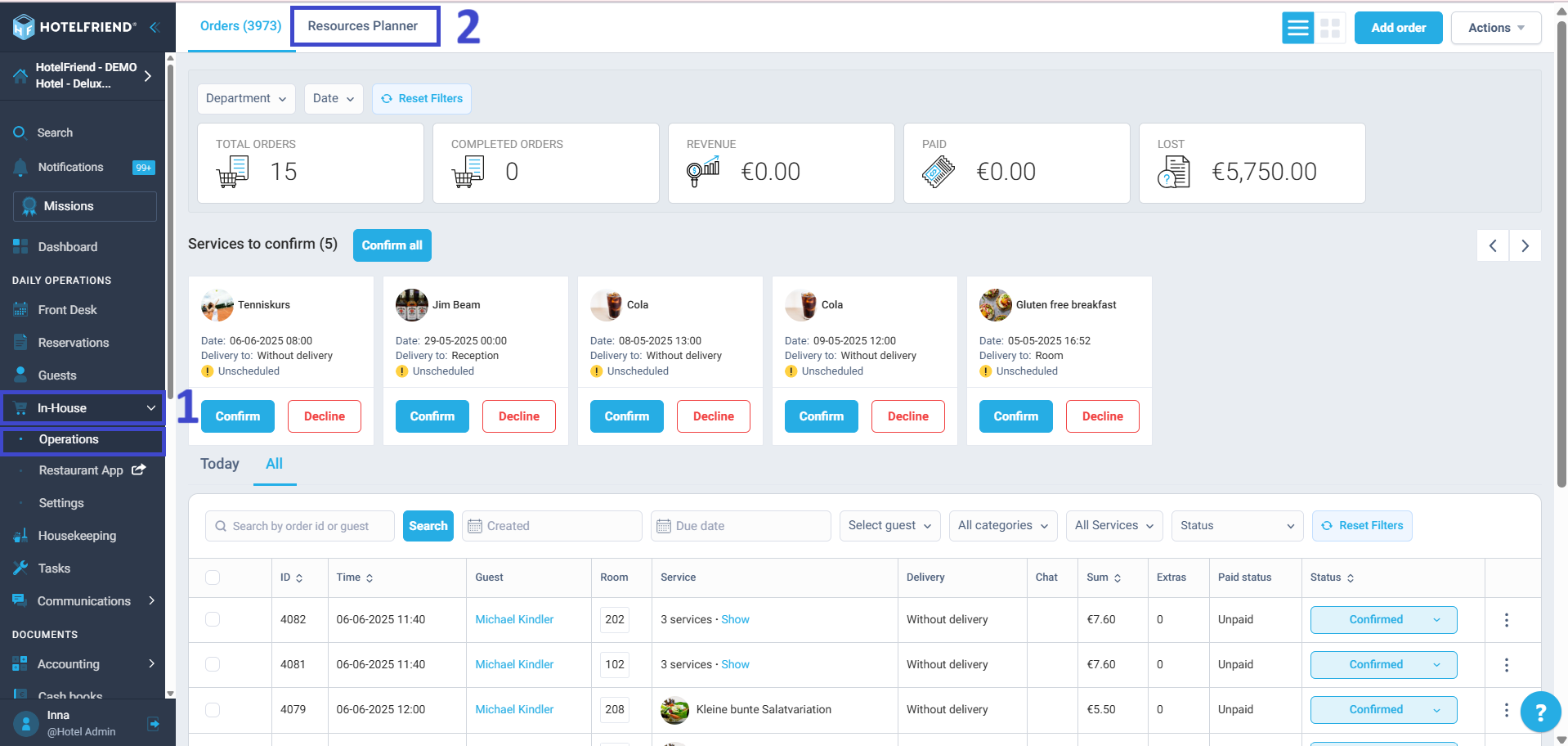This screenshot has height=746, width=1568.
Task: Toggle the select-all orders checkbox
Action: pos(213,577)
